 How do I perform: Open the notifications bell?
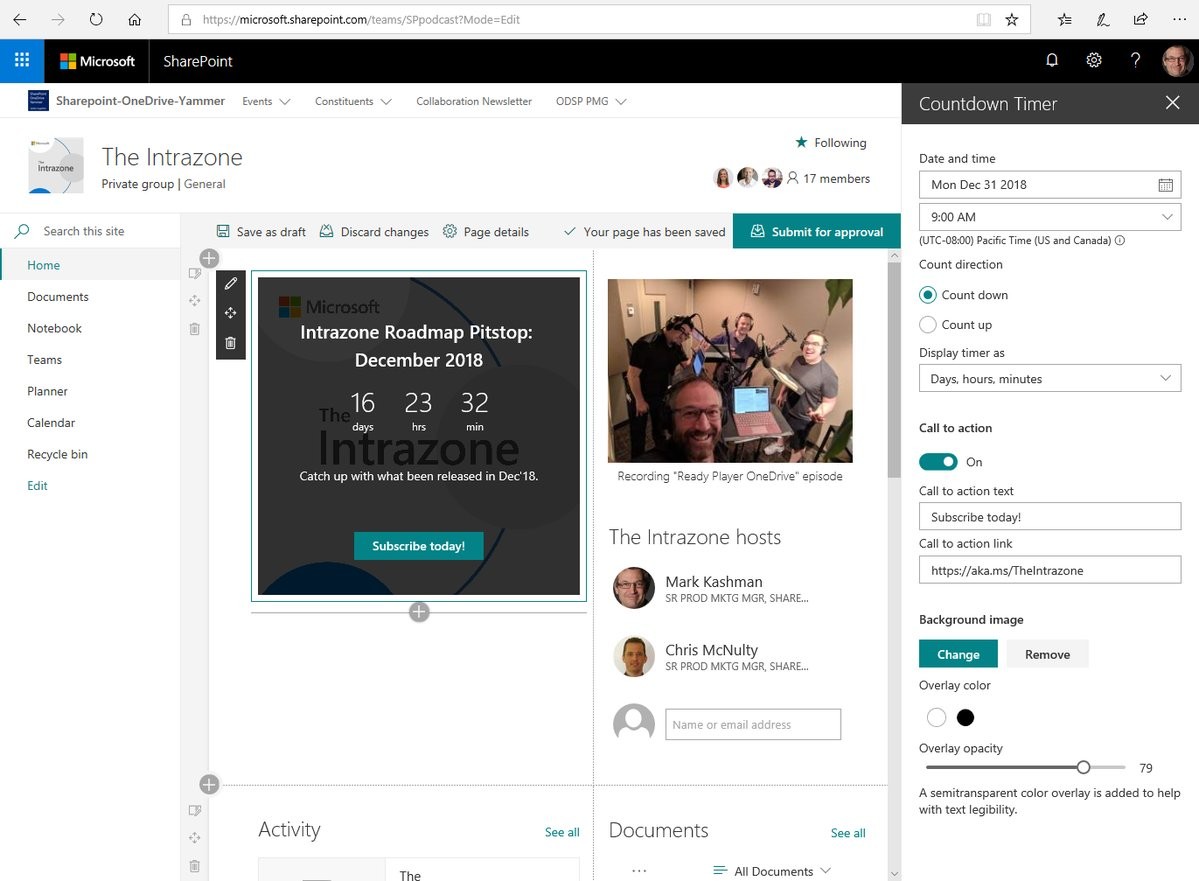click(x=1052, y=61)
